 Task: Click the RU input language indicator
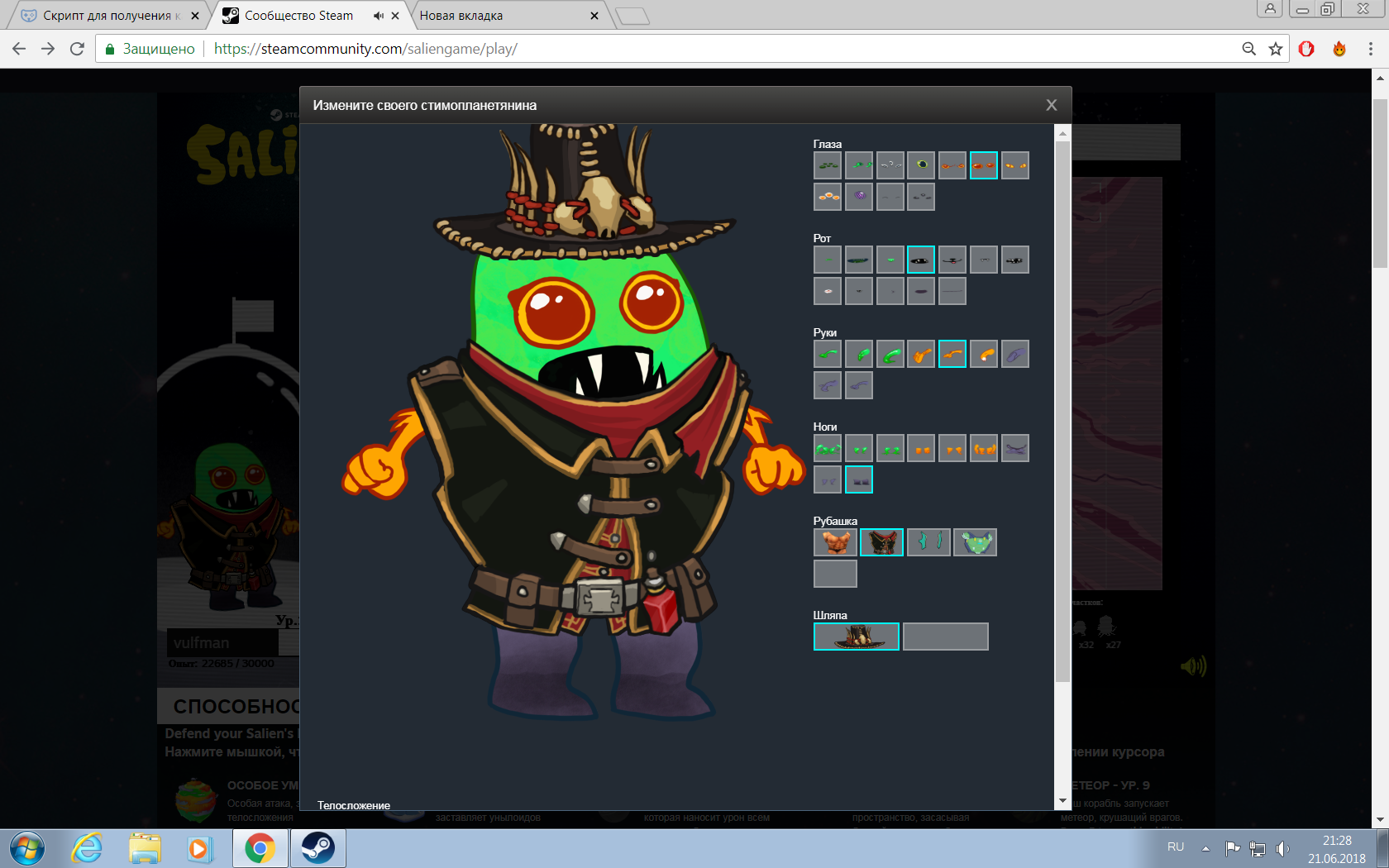click(x=1176, y=847)
